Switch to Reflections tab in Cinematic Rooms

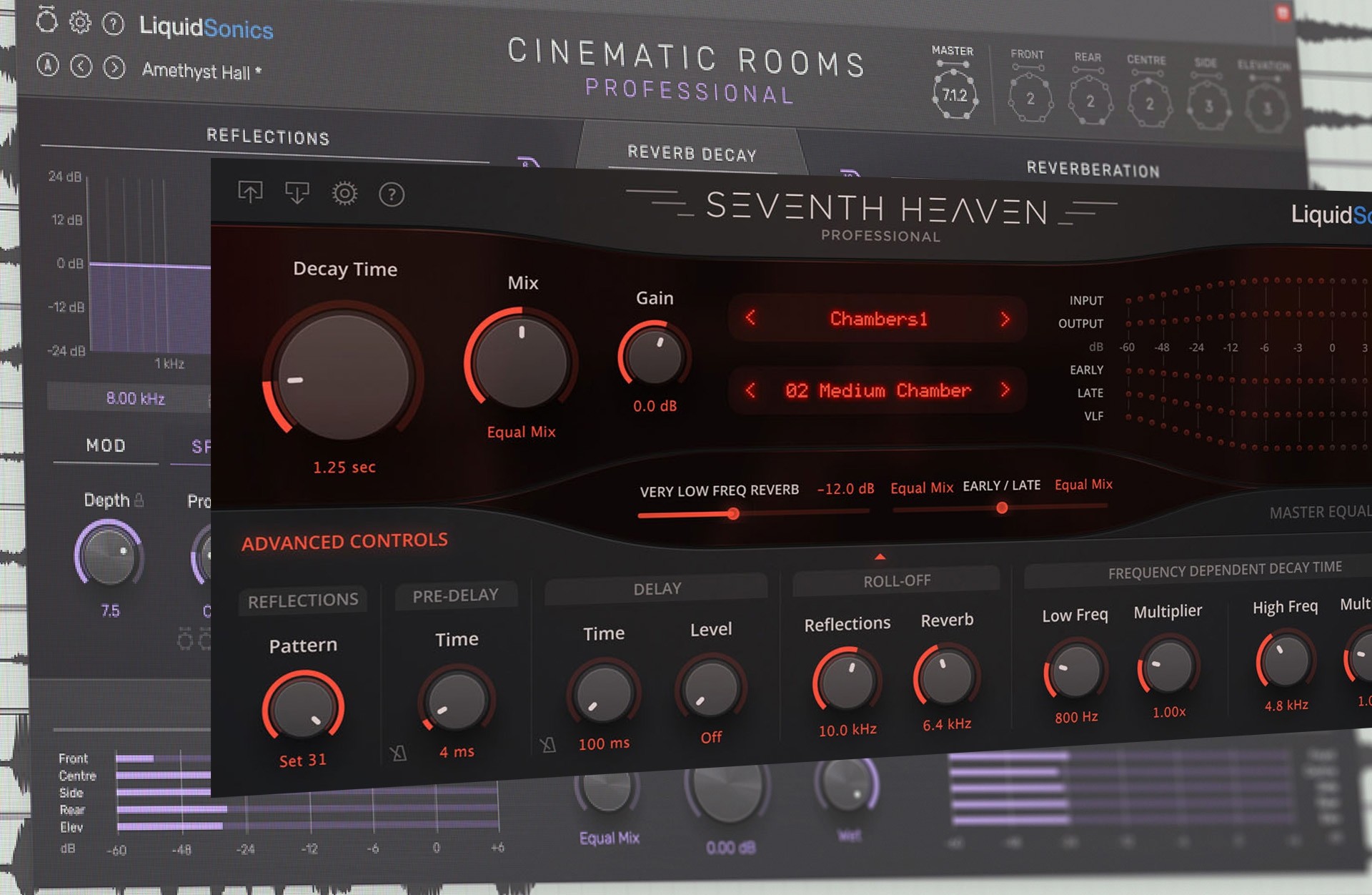pyautogui.click(x=268, y=137)
